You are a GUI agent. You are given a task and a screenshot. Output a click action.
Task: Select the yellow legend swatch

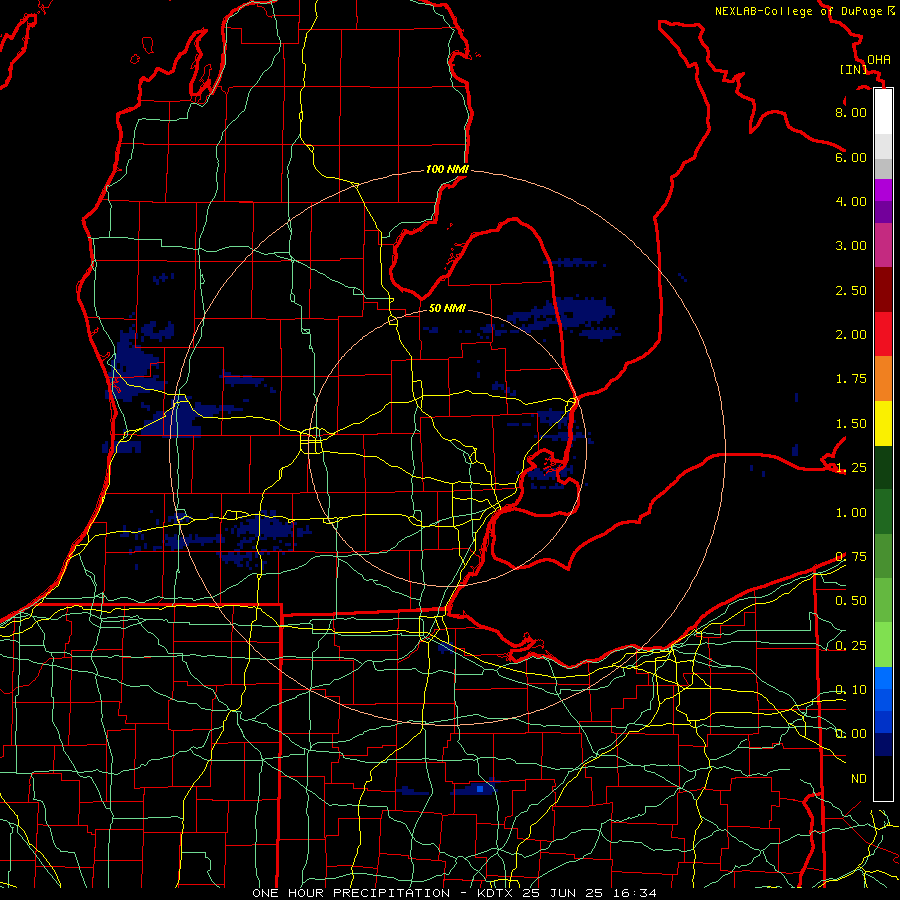tap(883, 423)
